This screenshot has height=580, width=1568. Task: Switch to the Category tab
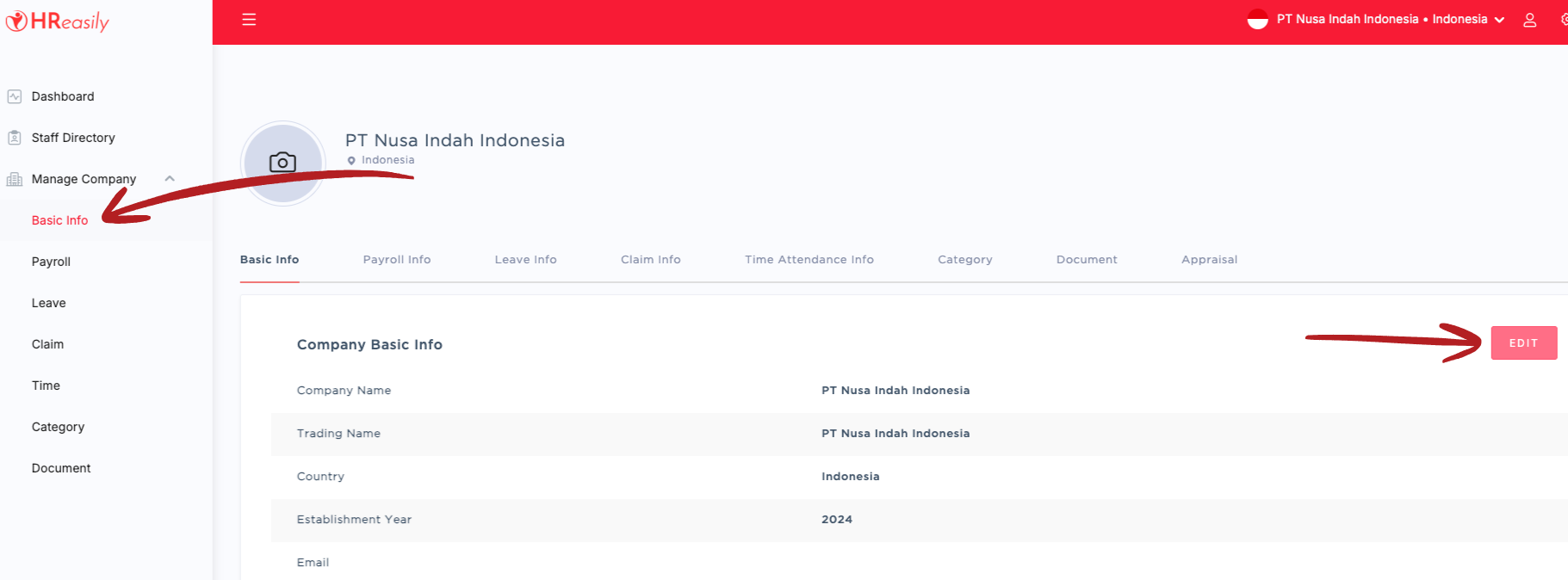tap(965, 259)
